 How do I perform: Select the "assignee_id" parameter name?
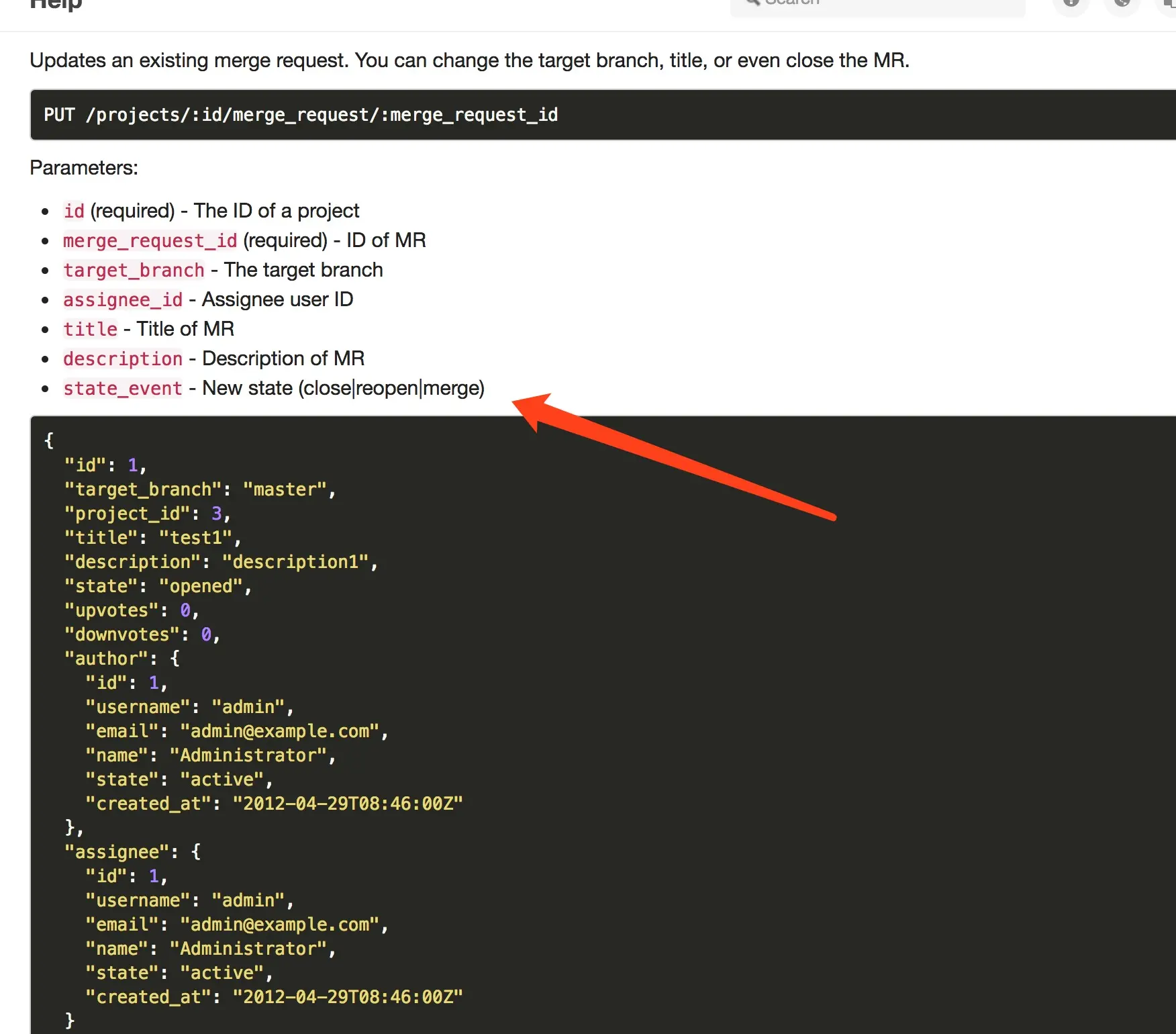[x=123, y=299]
